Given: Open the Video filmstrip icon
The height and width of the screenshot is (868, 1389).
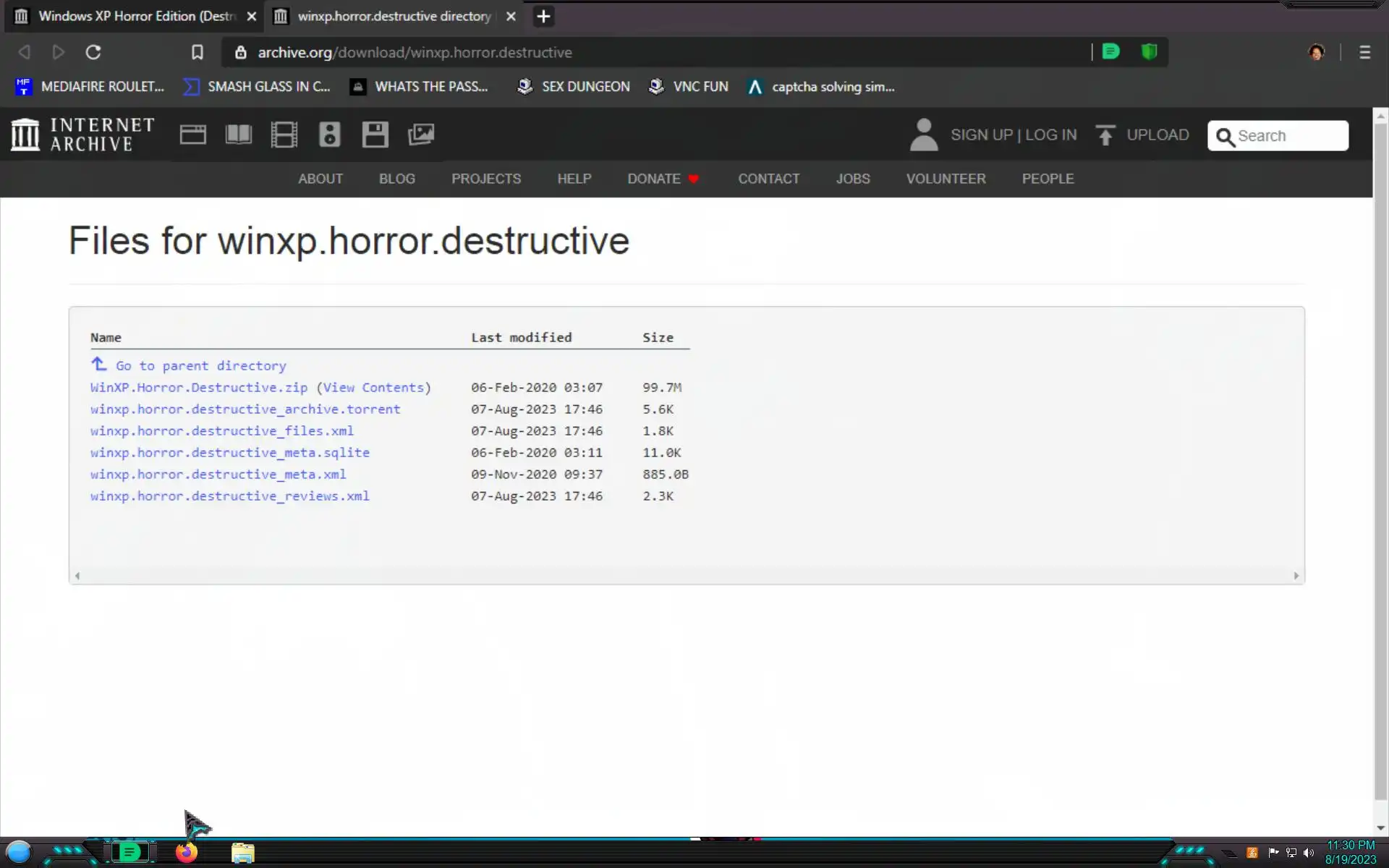Looking at the screenshot, I should click(284, 135).
